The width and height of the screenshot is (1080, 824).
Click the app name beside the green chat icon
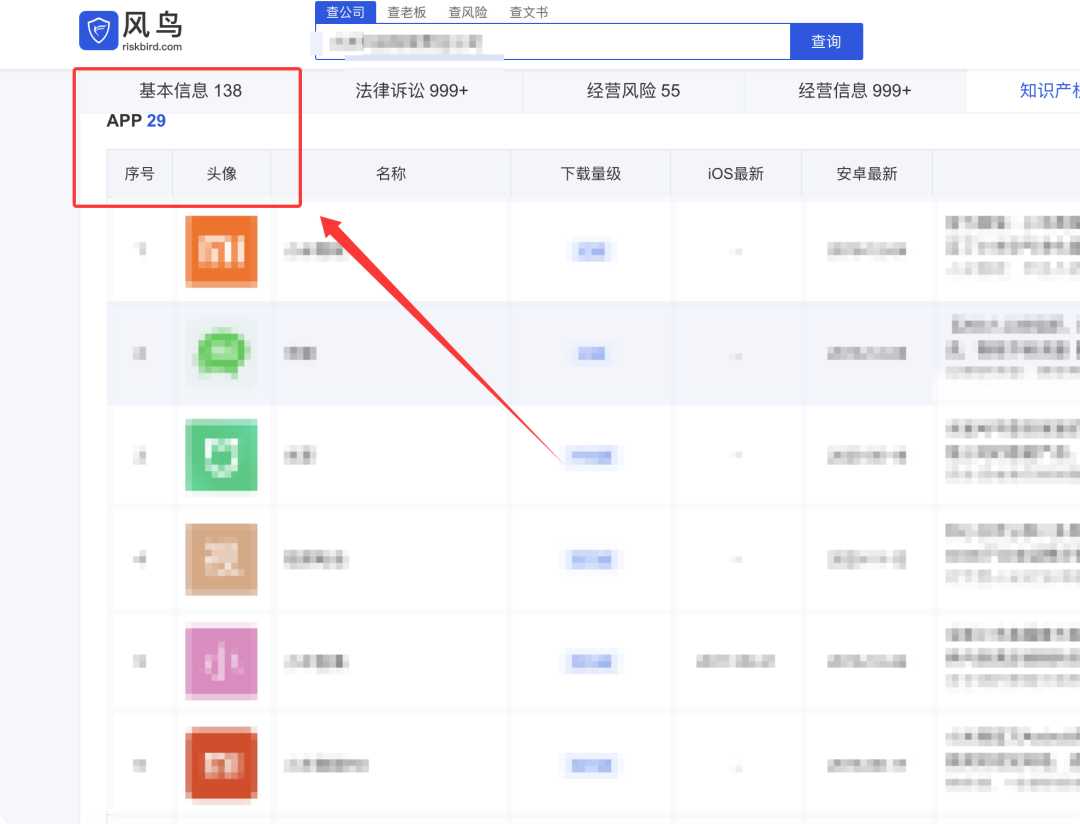pos(300,353)
